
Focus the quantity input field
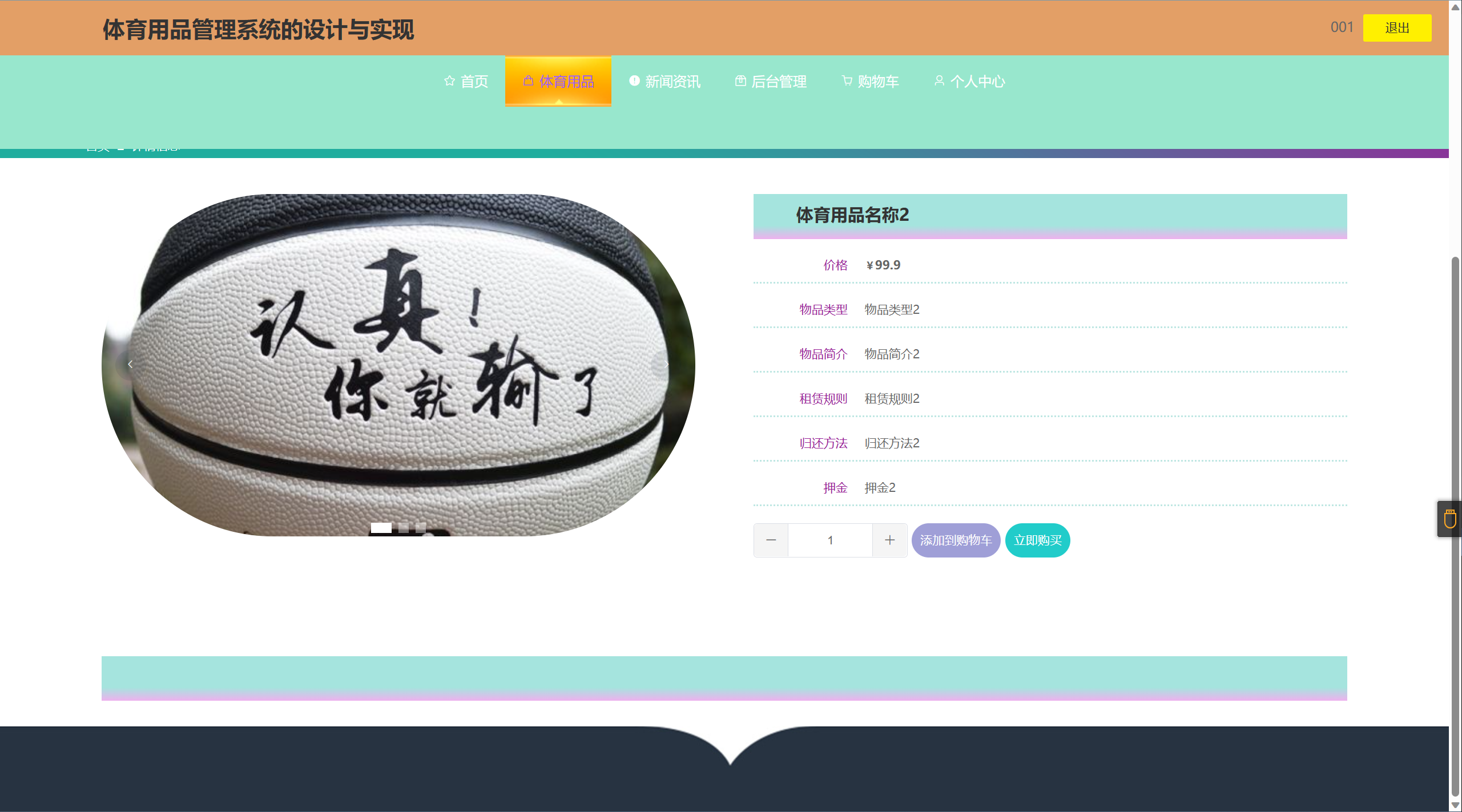tap(830, 540)
